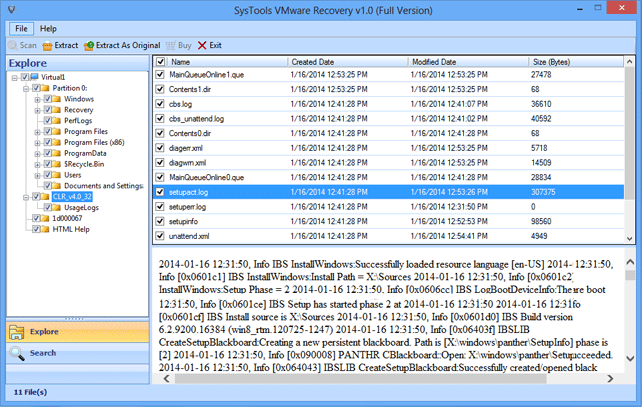This screenshot has height=407, width=642.
Task: Click the Recovery folder icon
Action: 57,110
